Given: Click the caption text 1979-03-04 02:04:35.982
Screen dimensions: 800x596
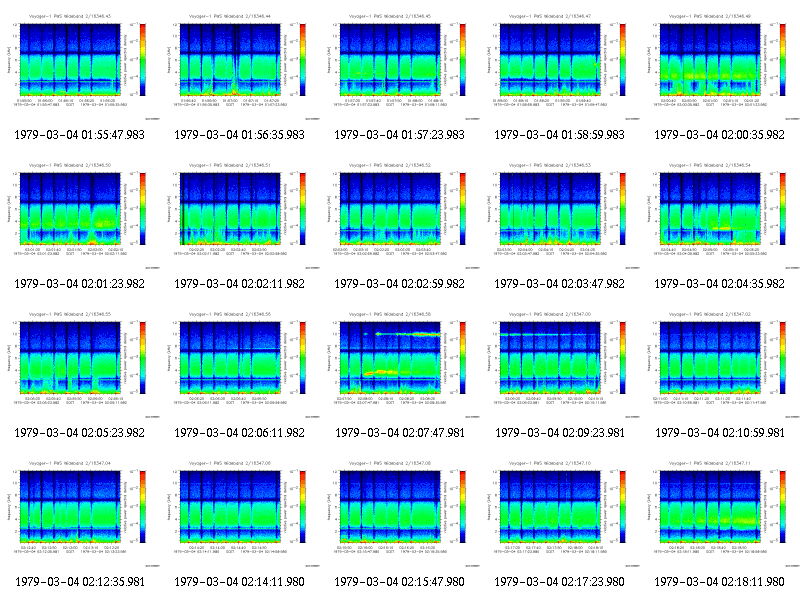Looking at the screenshot, I should pos(719,284).
